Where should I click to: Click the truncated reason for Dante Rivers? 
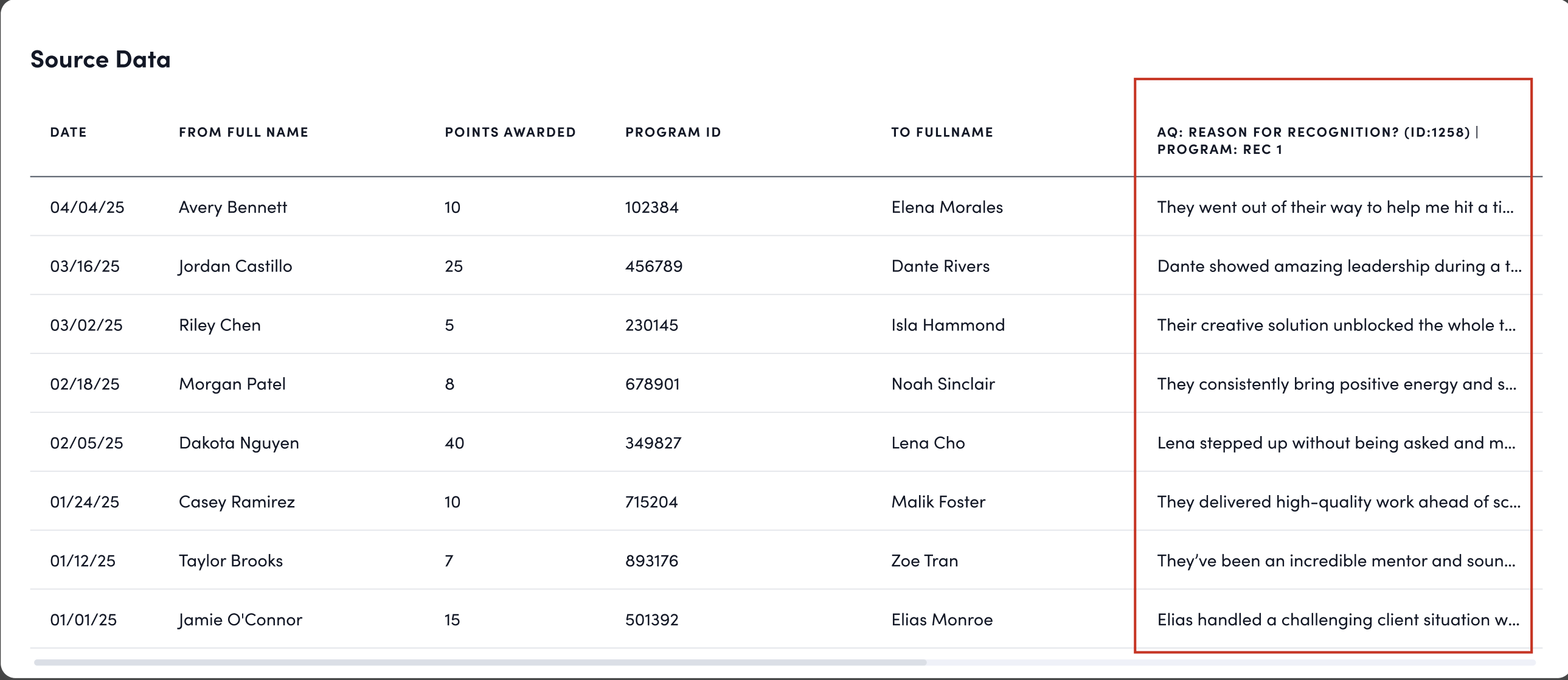click(1339, 266)
